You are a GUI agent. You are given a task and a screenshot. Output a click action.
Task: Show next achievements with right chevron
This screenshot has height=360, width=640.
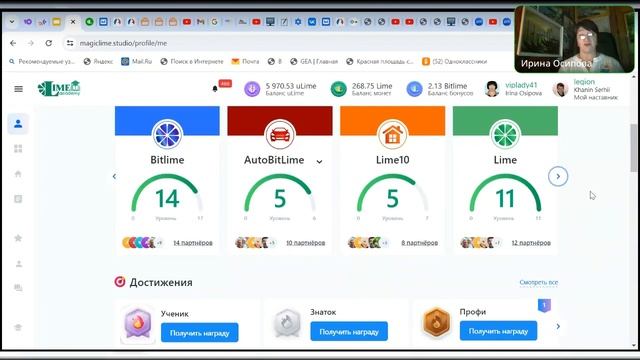[558, 326]
